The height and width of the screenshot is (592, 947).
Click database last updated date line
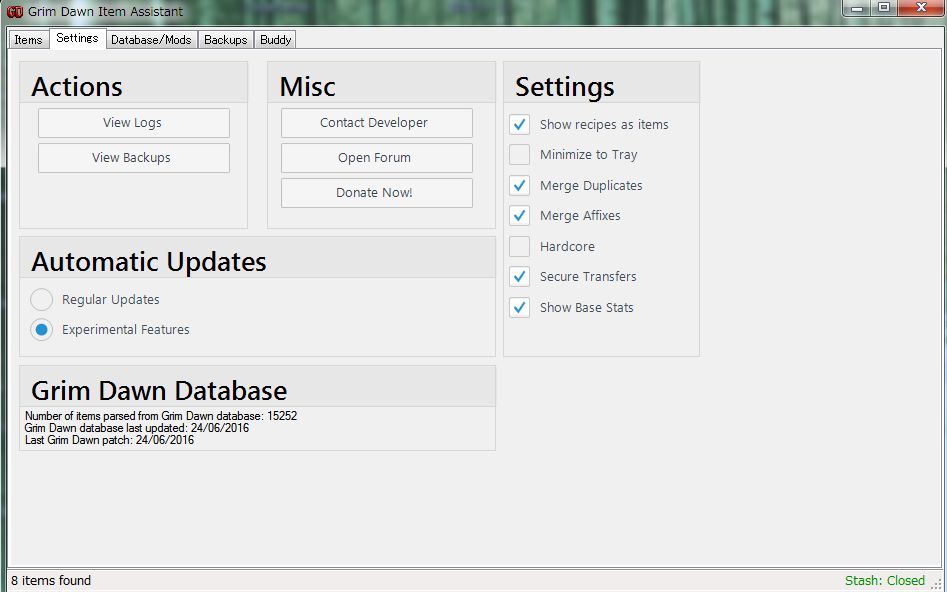(x=136, y=428)
